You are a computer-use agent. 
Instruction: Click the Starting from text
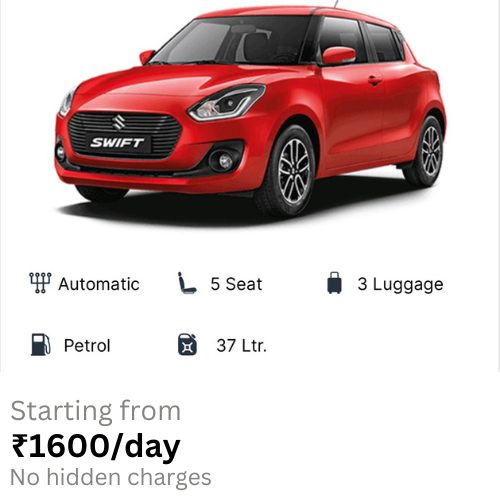[96, 411]
